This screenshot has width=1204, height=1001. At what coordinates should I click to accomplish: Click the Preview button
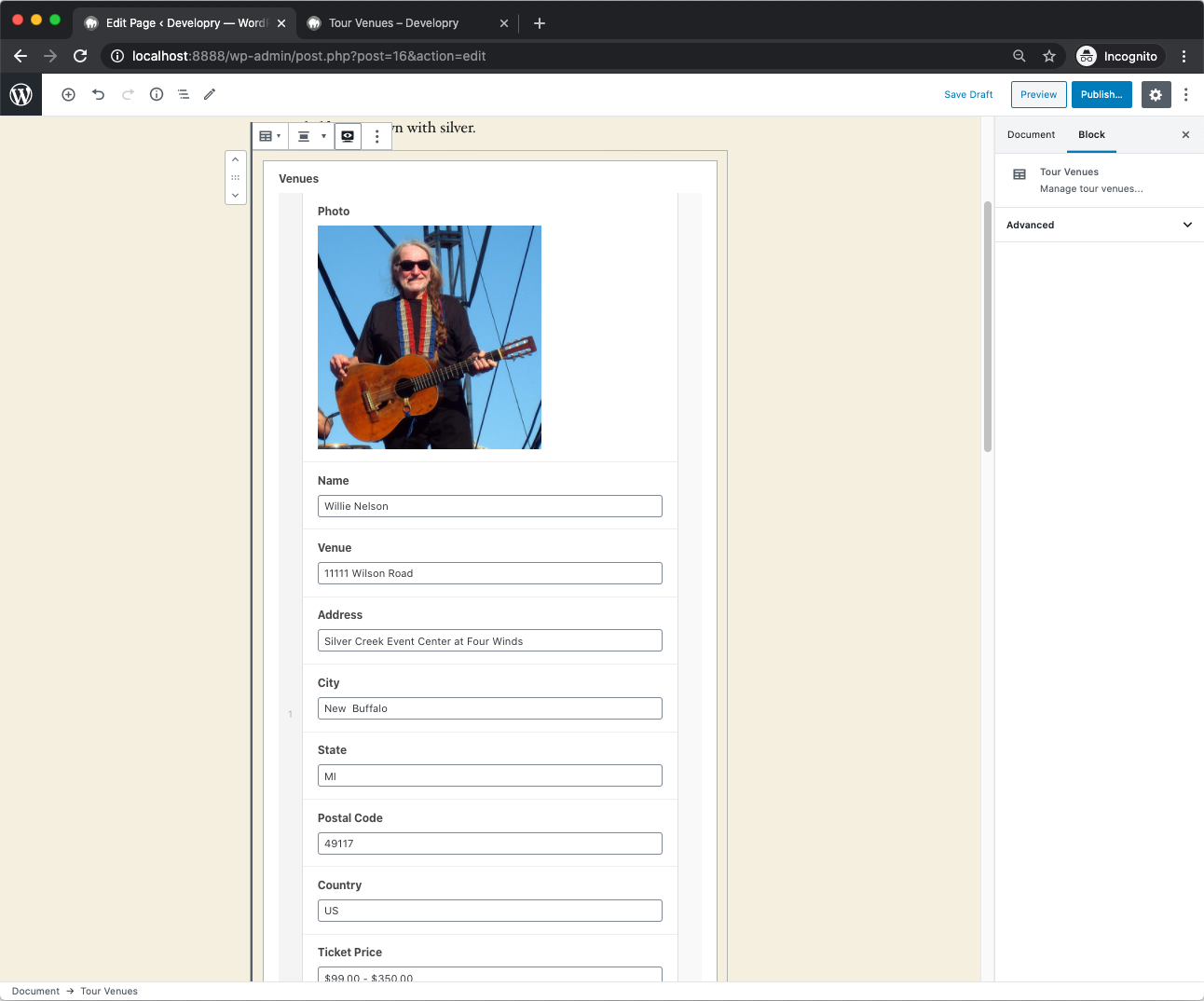[1038, 94]
